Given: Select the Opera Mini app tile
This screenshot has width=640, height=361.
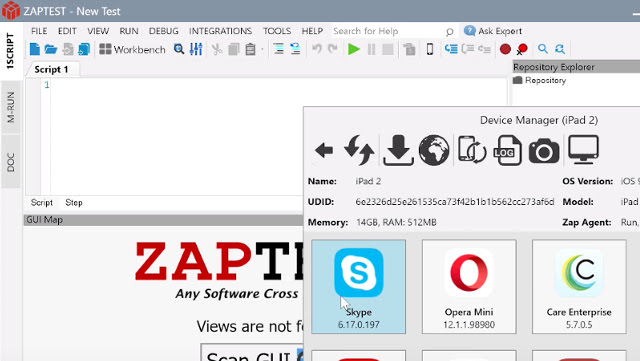Looking at the screenshot, I should 469,287.
